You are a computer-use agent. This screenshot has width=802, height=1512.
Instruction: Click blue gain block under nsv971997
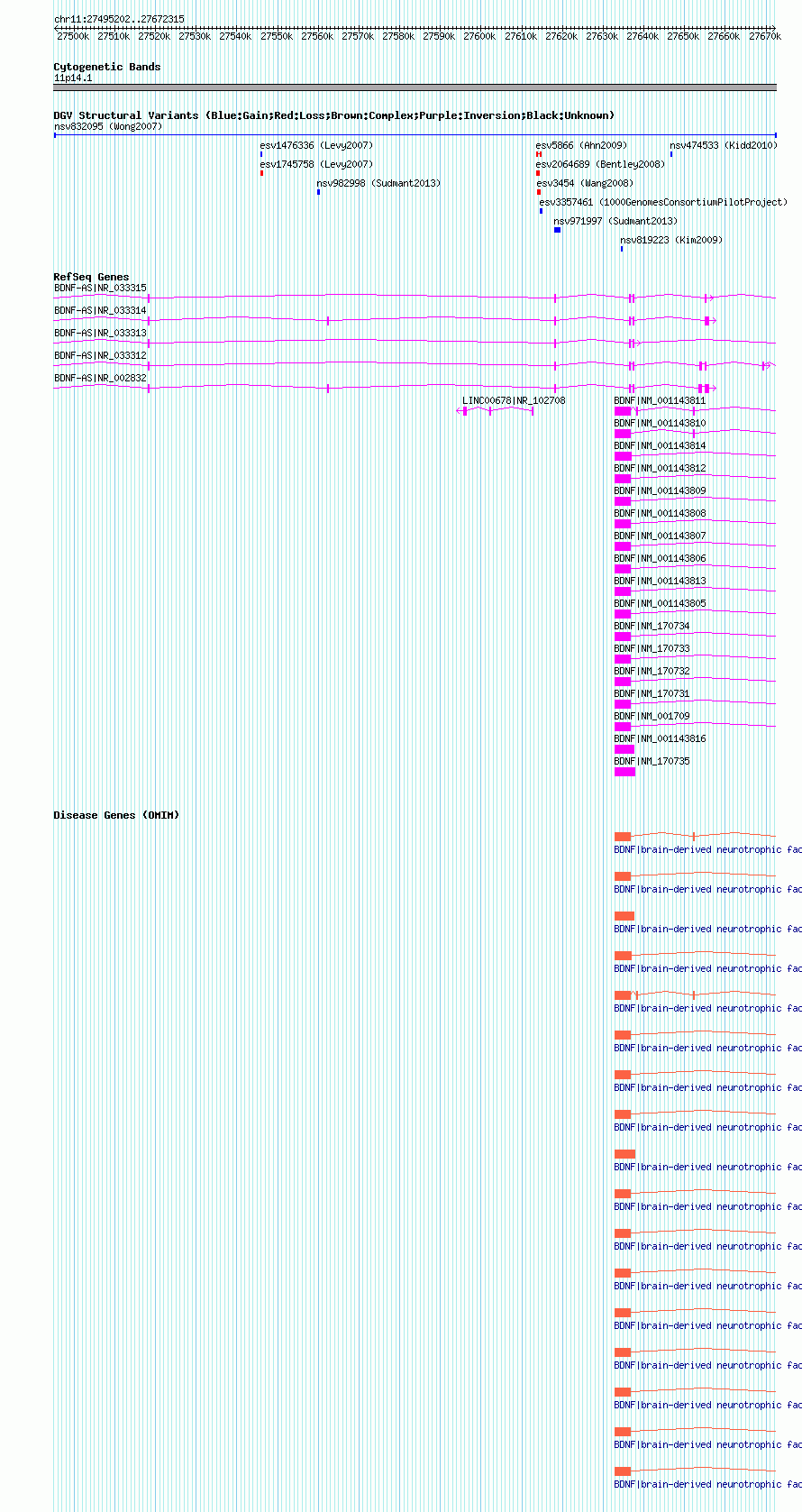pos(557,230)
